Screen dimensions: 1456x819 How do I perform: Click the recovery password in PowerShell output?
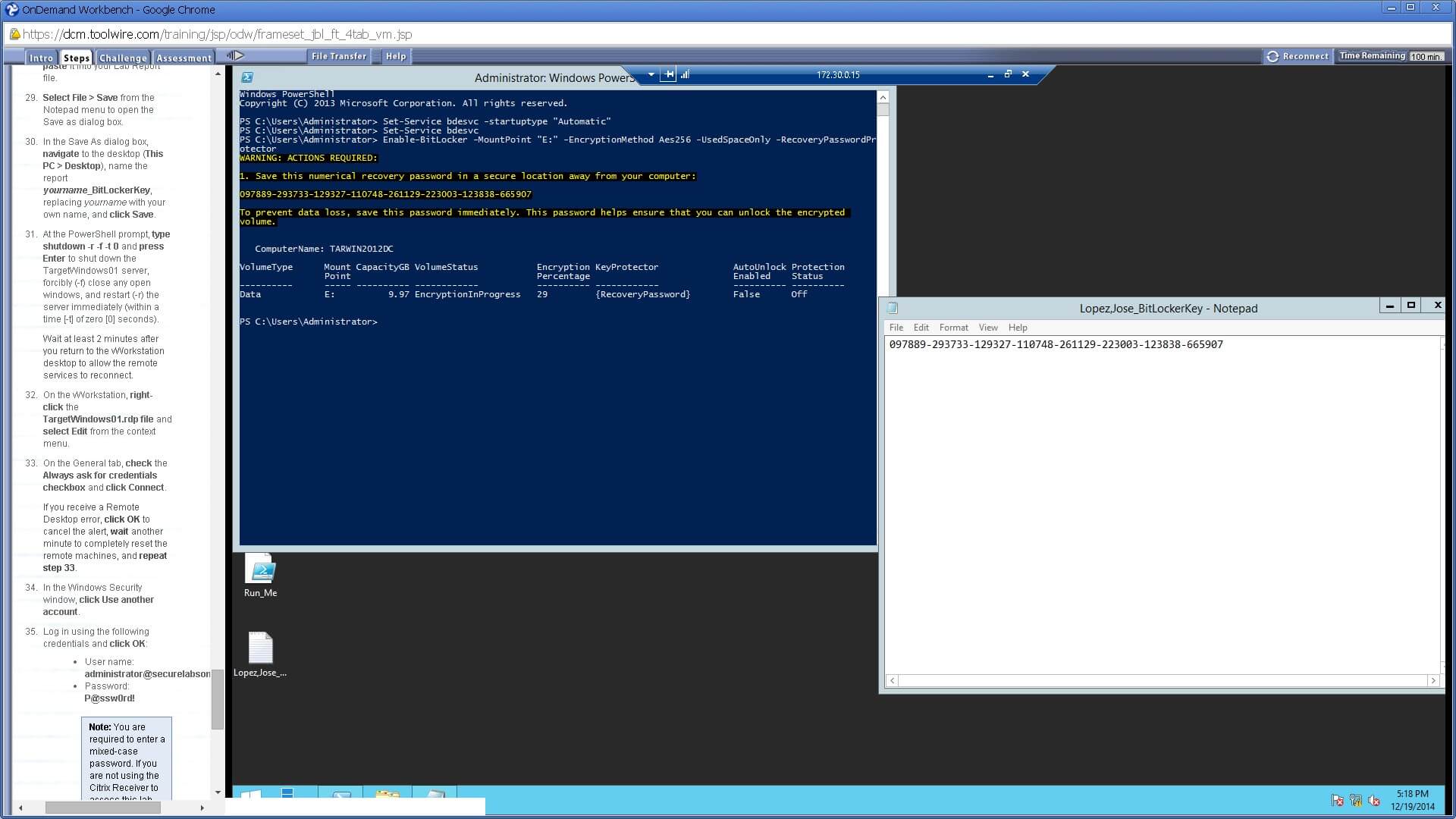pyautogui.click(x=385, y=194)
